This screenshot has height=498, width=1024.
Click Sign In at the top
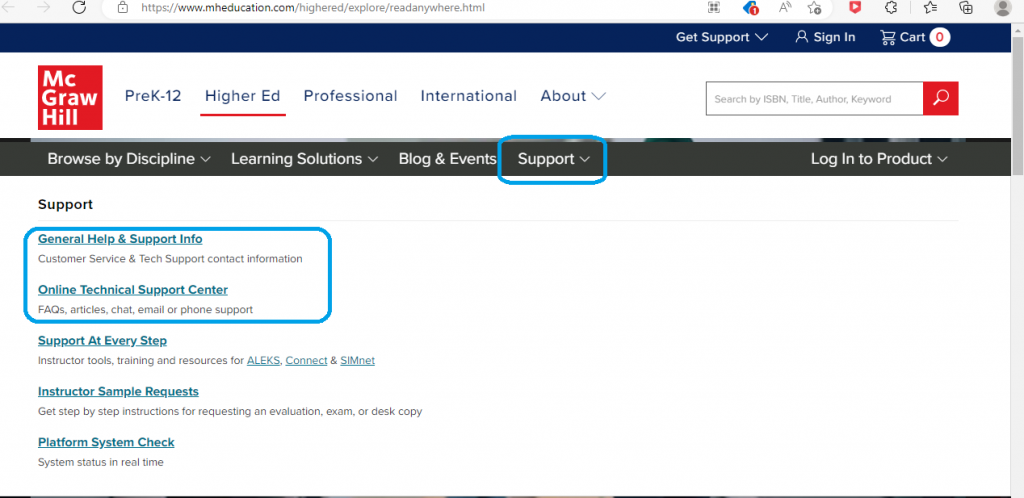(825, 37)
